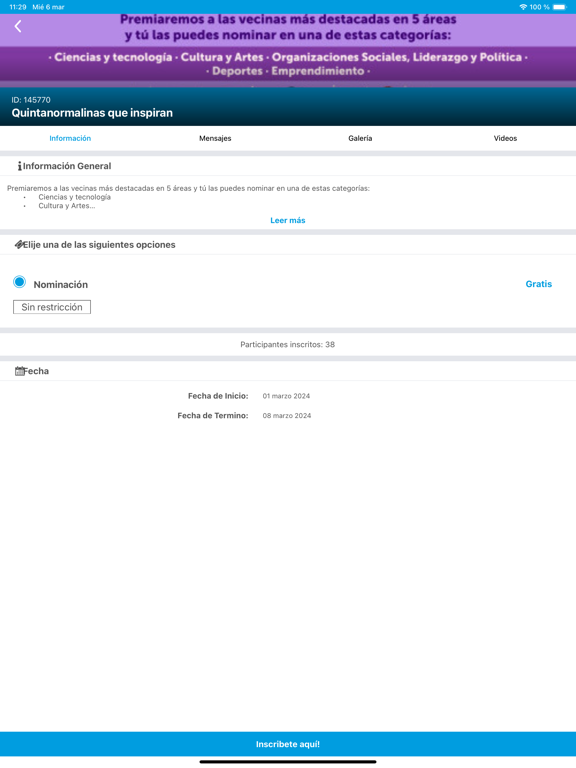Click the Fecha de Inicio label
This screenshot has height=768, width=576.
218,396
